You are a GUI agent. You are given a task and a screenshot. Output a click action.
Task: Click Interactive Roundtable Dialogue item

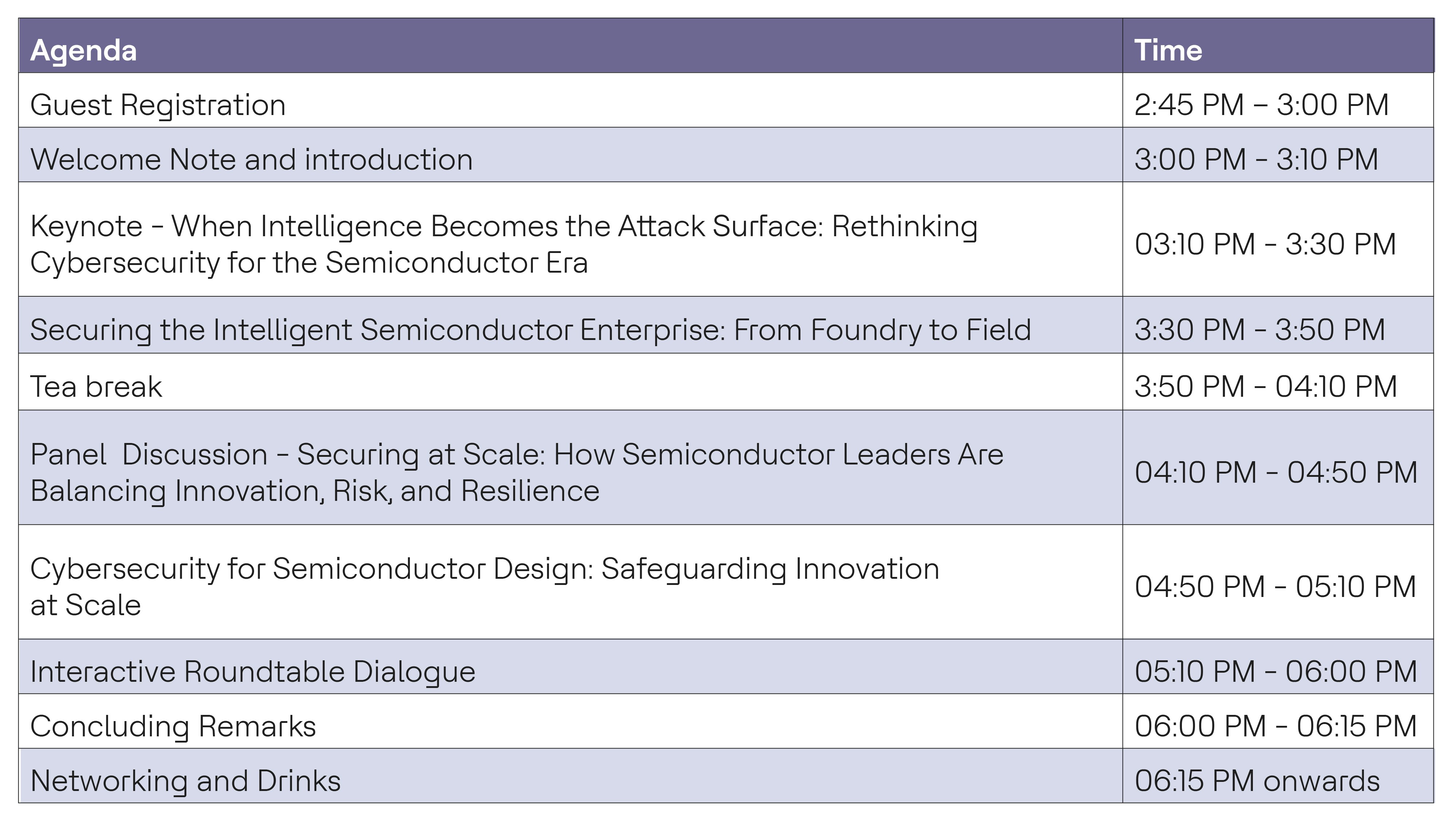[x=253, y=672]
